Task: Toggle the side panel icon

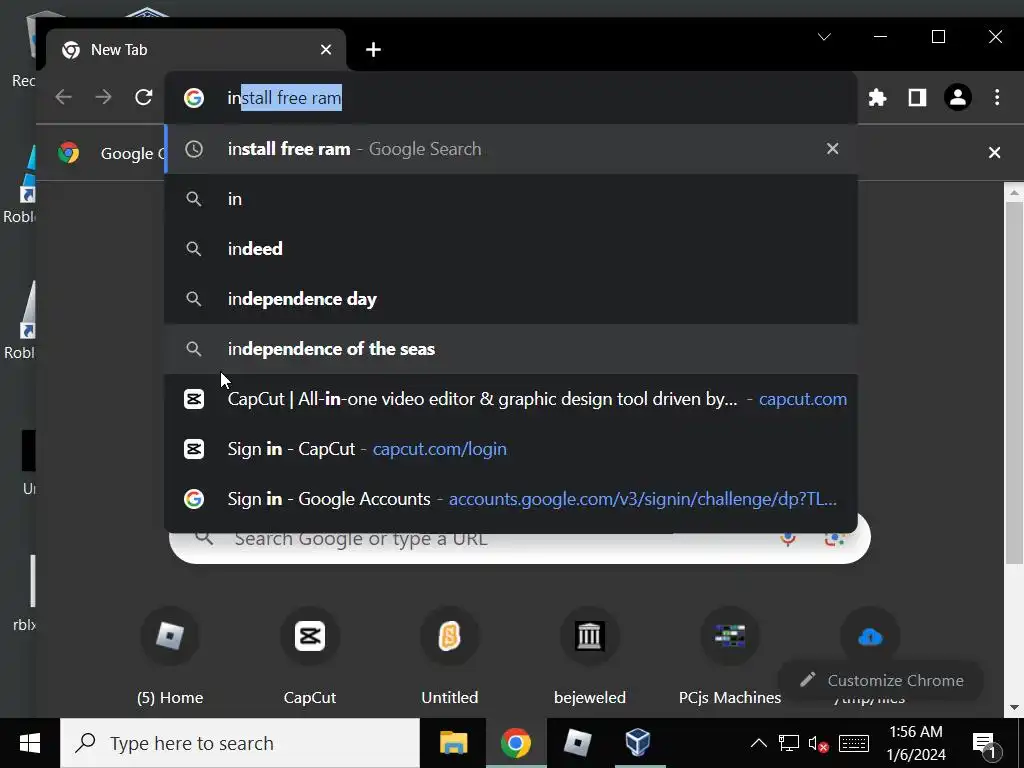Action: [x=917, y=98]
